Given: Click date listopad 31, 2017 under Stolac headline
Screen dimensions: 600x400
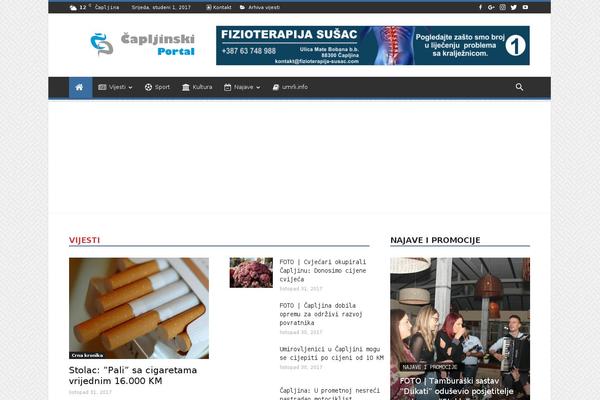Looking at the screenshot, I should pyautogui.click(x=90, y=392).
